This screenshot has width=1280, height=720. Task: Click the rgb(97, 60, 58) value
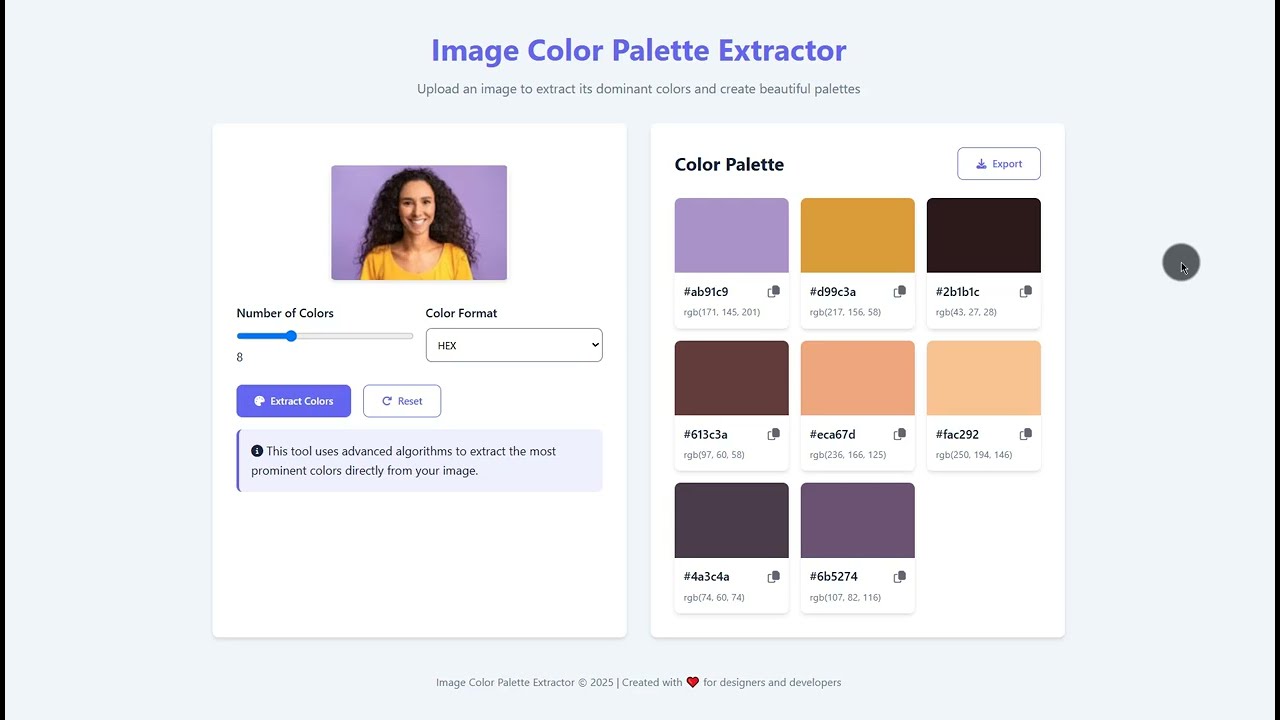point(714,455)
